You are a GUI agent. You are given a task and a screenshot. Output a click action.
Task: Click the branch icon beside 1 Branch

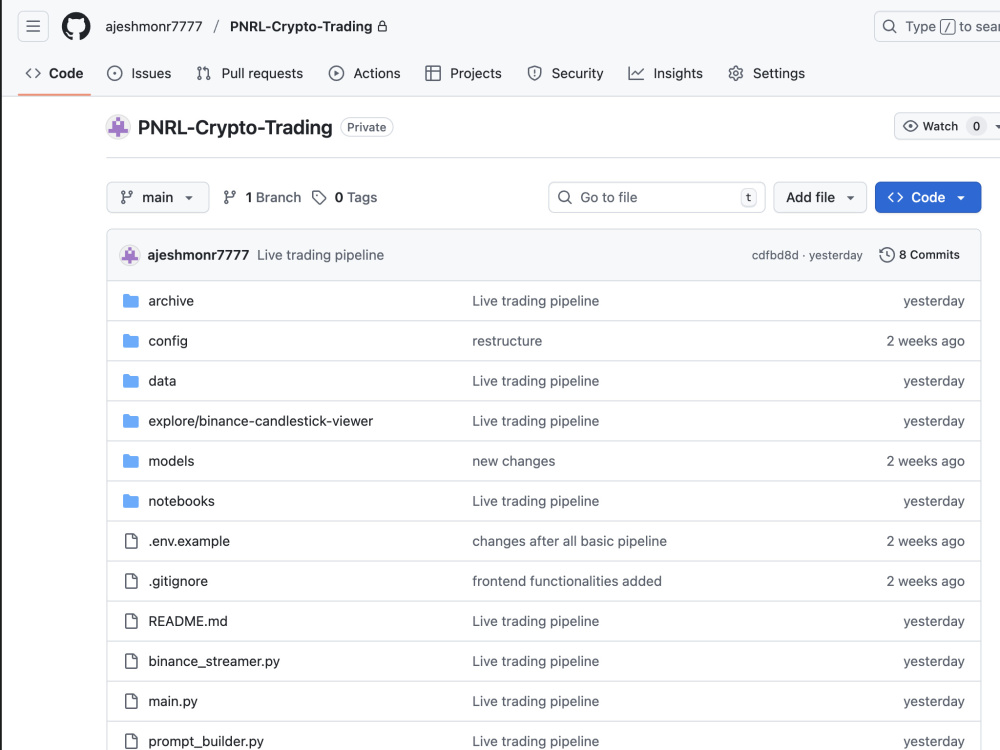click(230, 198)
